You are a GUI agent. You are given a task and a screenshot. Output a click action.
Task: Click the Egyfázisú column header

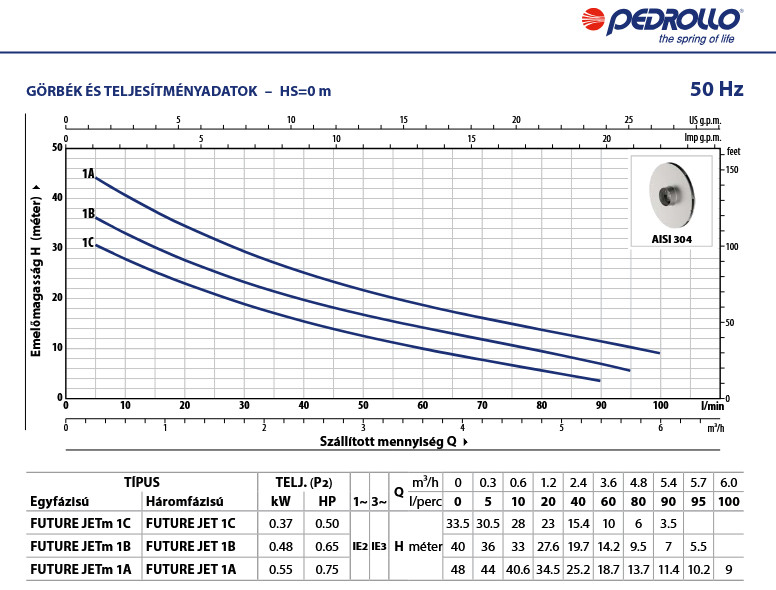(x=57, y=500)
